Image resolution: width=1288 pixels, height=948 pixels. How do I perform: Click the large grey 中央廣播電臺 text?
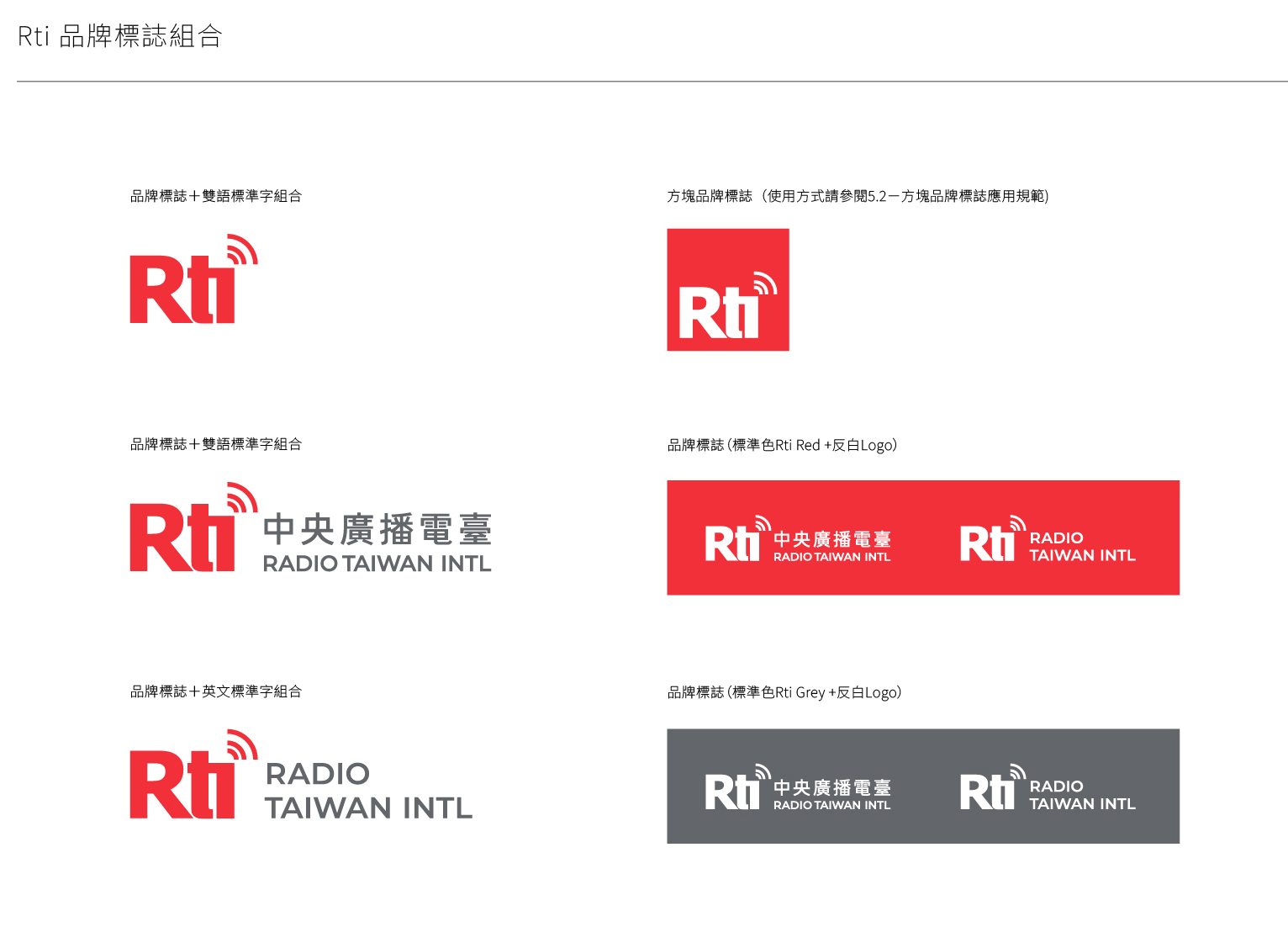point(377,530)
